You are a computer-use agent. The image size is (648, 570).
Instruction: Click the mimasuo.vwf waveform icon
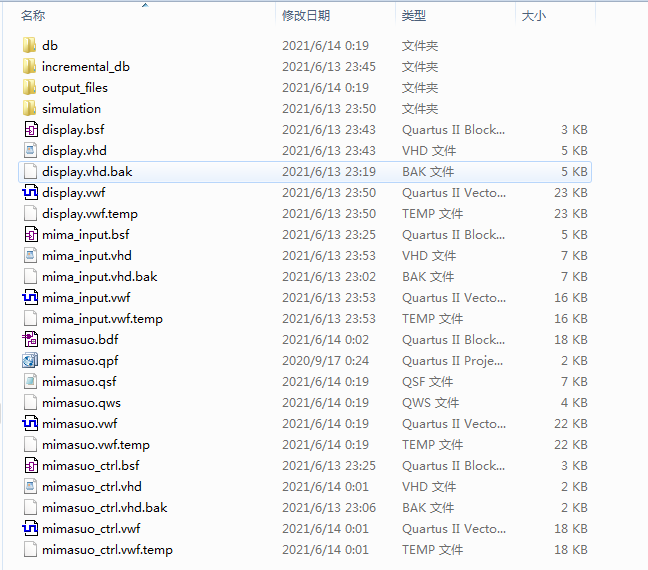point(30,424)
